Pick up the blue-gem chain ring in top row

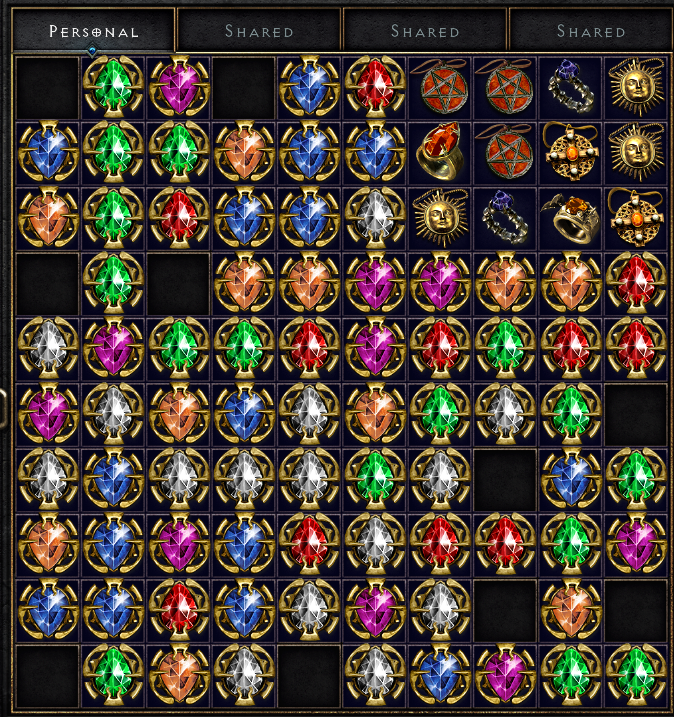[x=570, y=86]
